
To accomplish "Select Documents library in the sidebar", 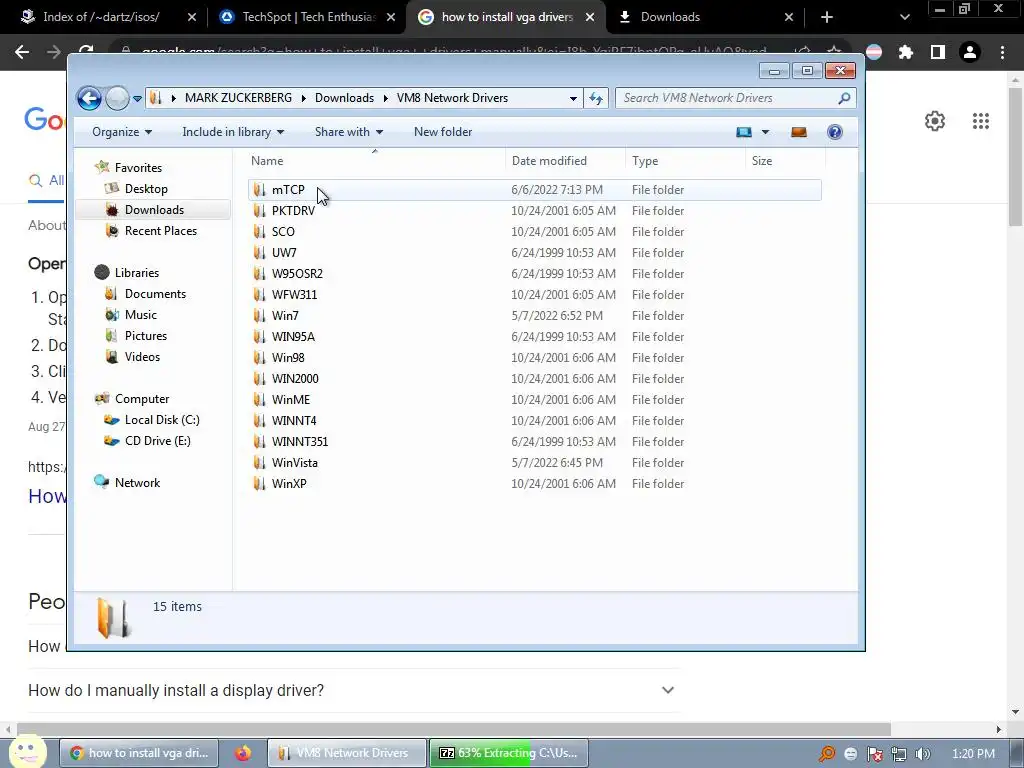I will tap(155, 294).
